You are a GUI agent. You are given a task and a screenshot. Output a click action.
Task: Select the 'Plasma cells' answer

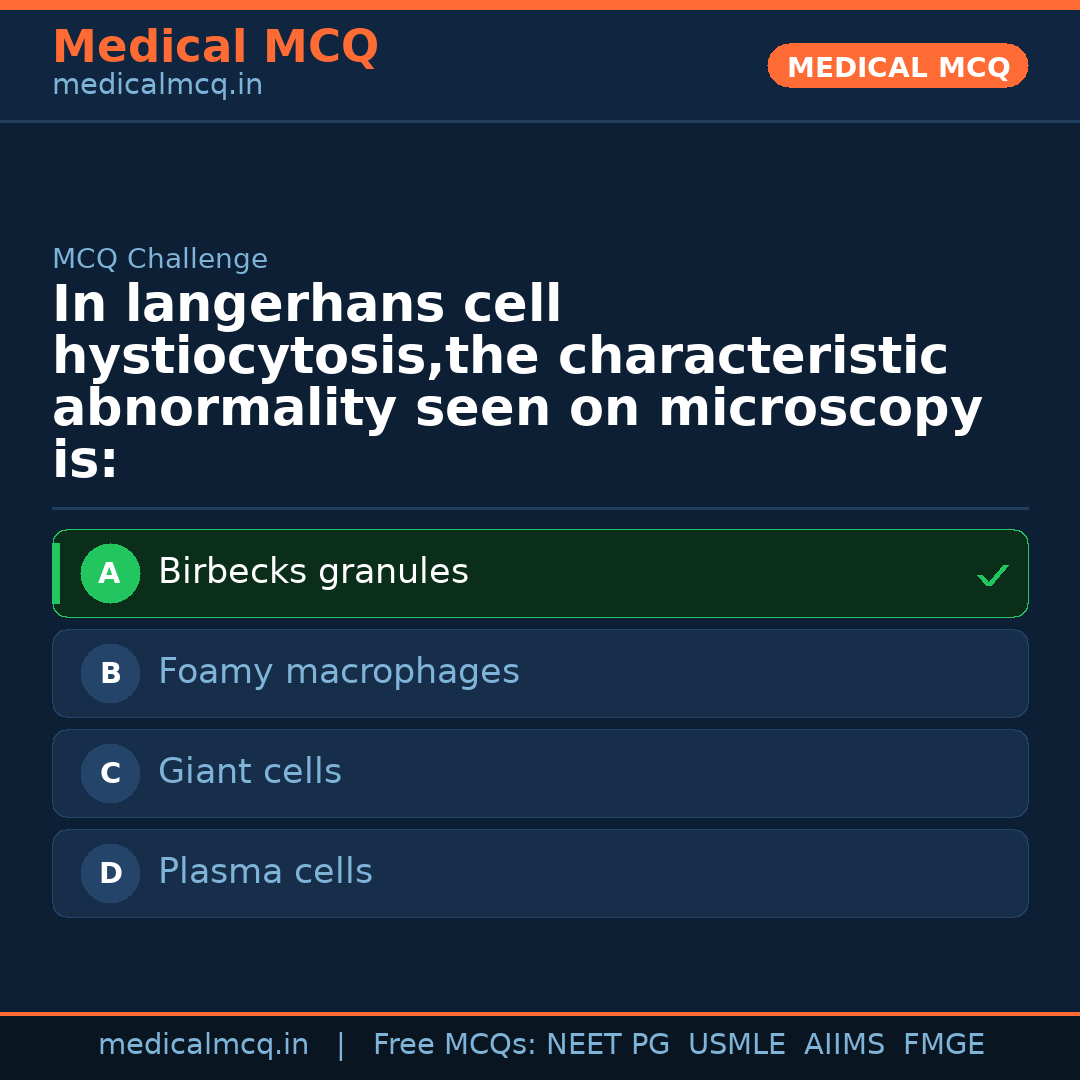[x=265, y=872]
